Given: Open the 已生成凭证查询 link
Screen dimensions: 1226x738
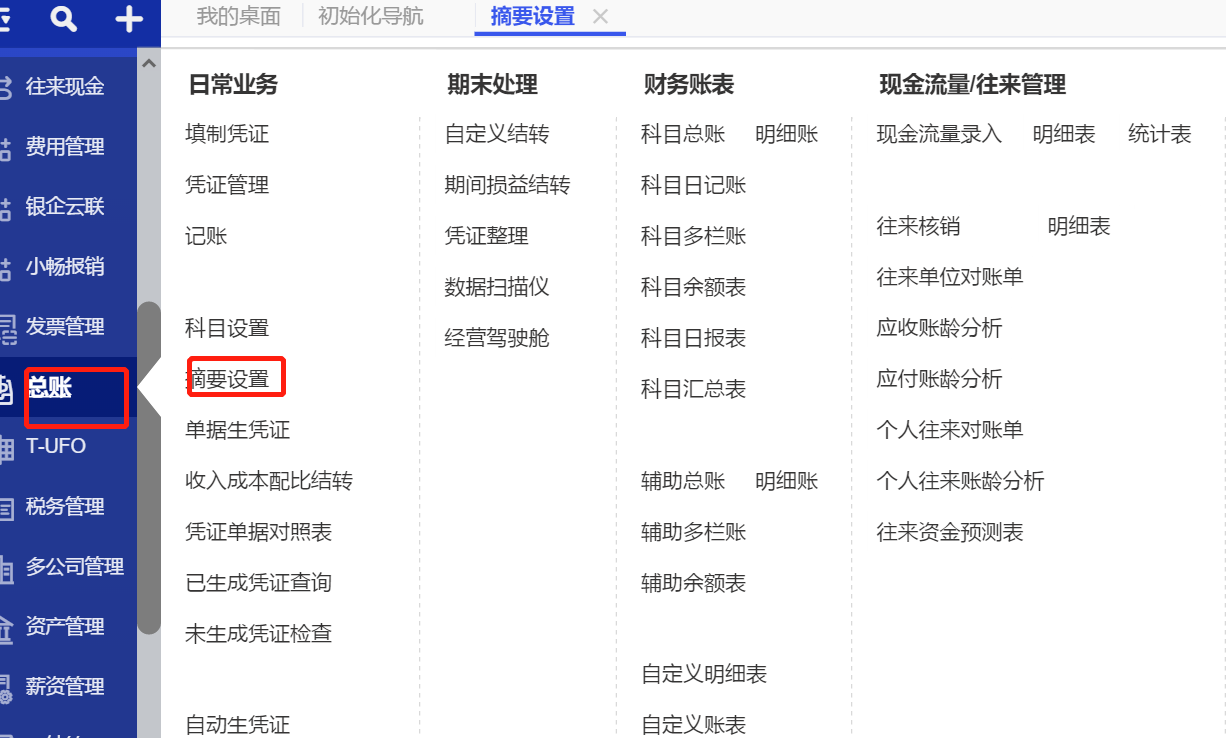Looking at the screenshot, I should pyautogui.click(x=259, y=583).
